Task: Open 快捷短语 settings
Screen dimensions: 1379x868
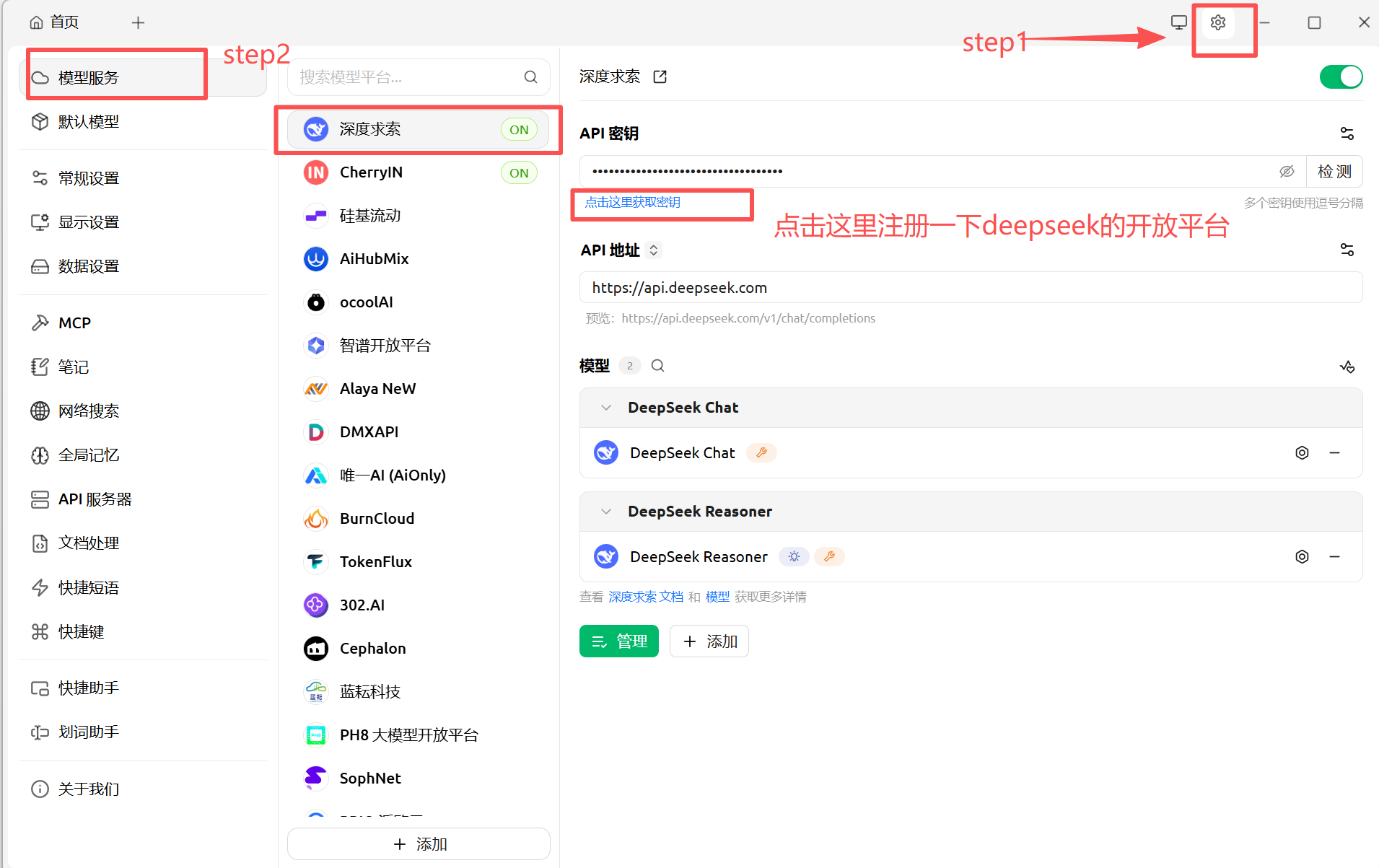Action: point(143,587)
